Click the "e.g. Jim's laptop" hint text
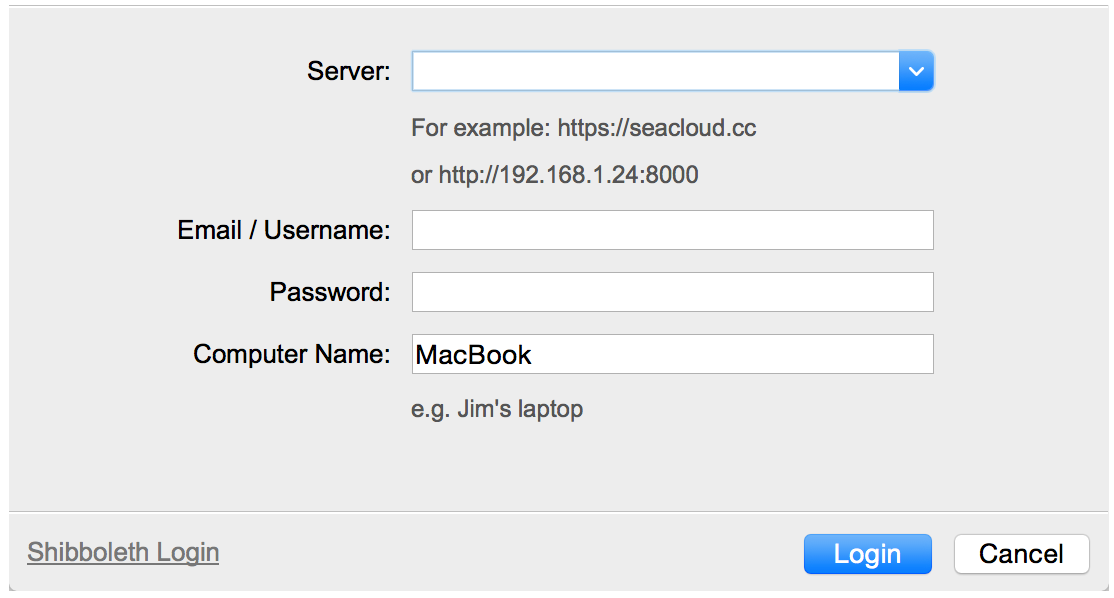The width and height of the screenshot is (1114, 598). click(497, 408)
